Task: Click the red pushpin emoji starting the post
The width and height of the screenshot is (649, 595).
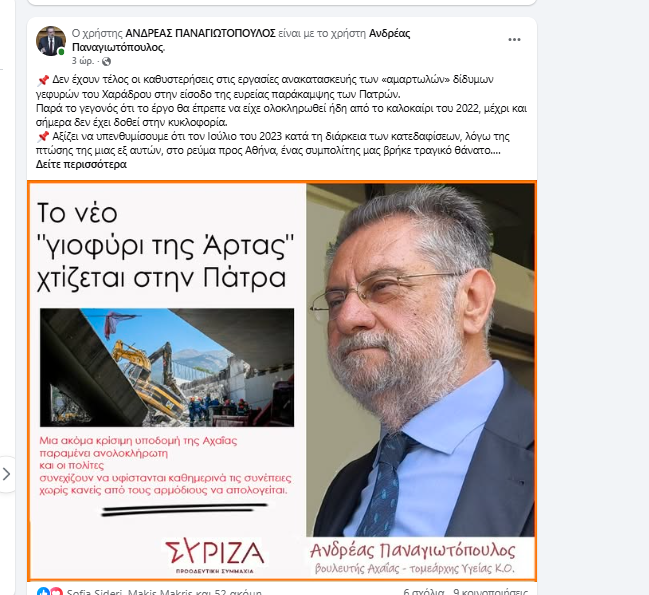Action: click(x=43, y=79)
